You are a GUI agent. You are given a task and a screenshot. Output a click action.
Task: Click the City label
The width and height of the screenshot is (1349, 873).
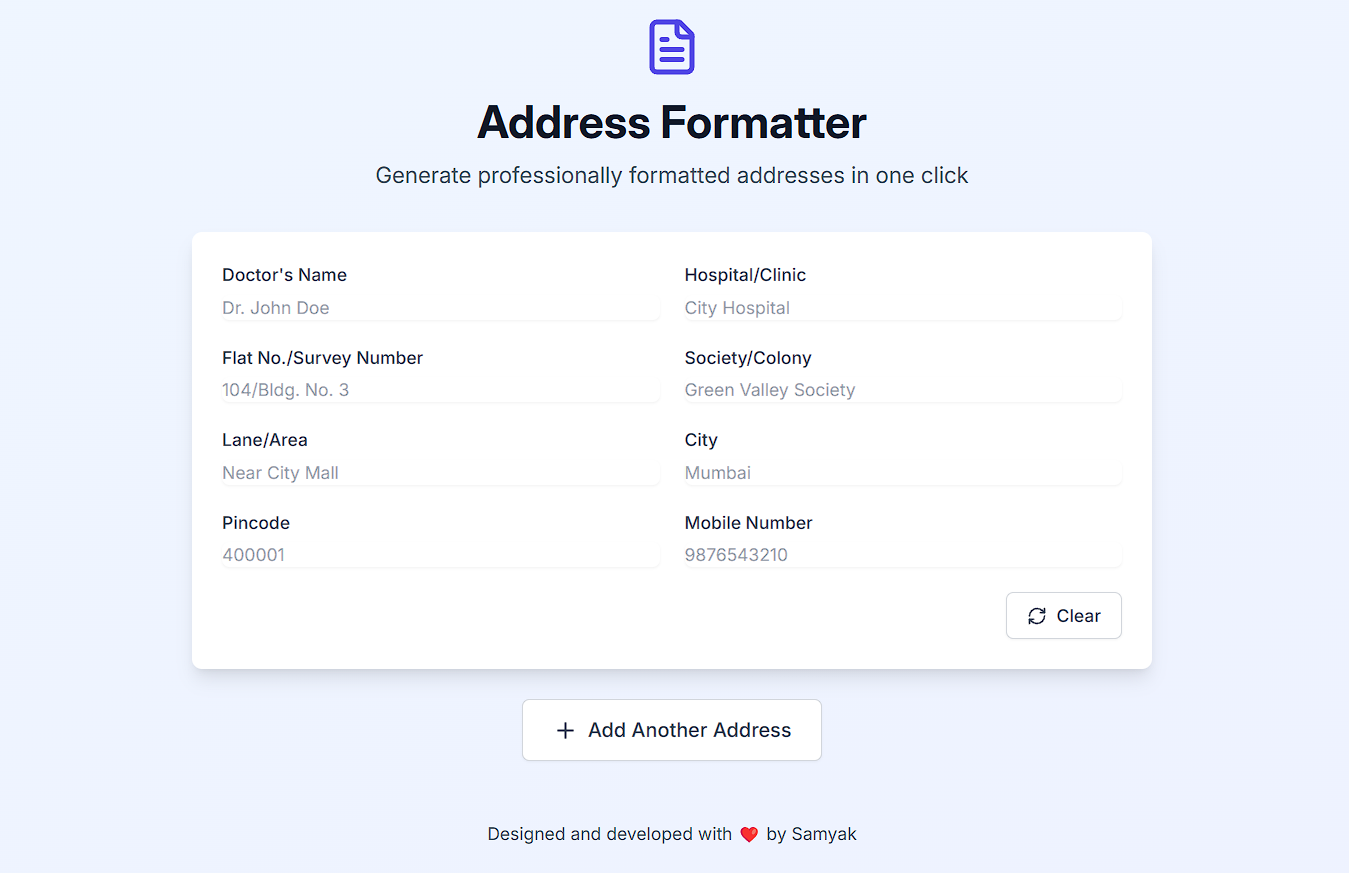701,440
